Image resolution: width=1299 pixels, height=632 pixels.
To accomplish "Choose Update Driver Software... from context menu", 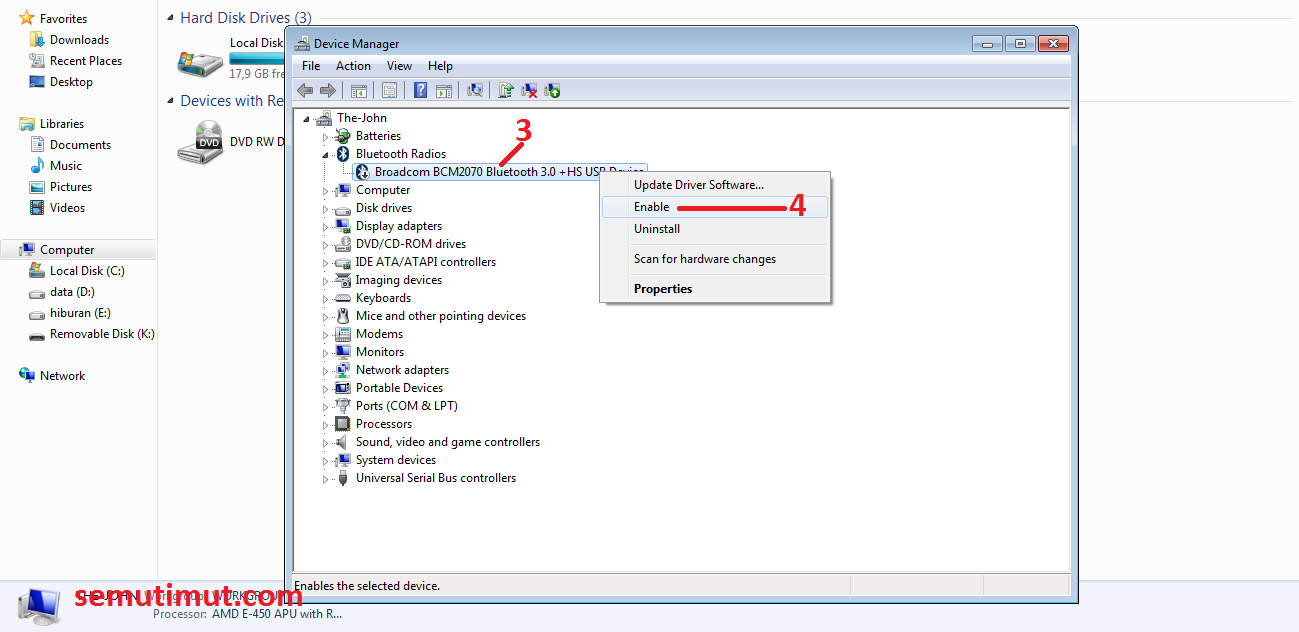I will pyautogui.click(x=715, y=185).
